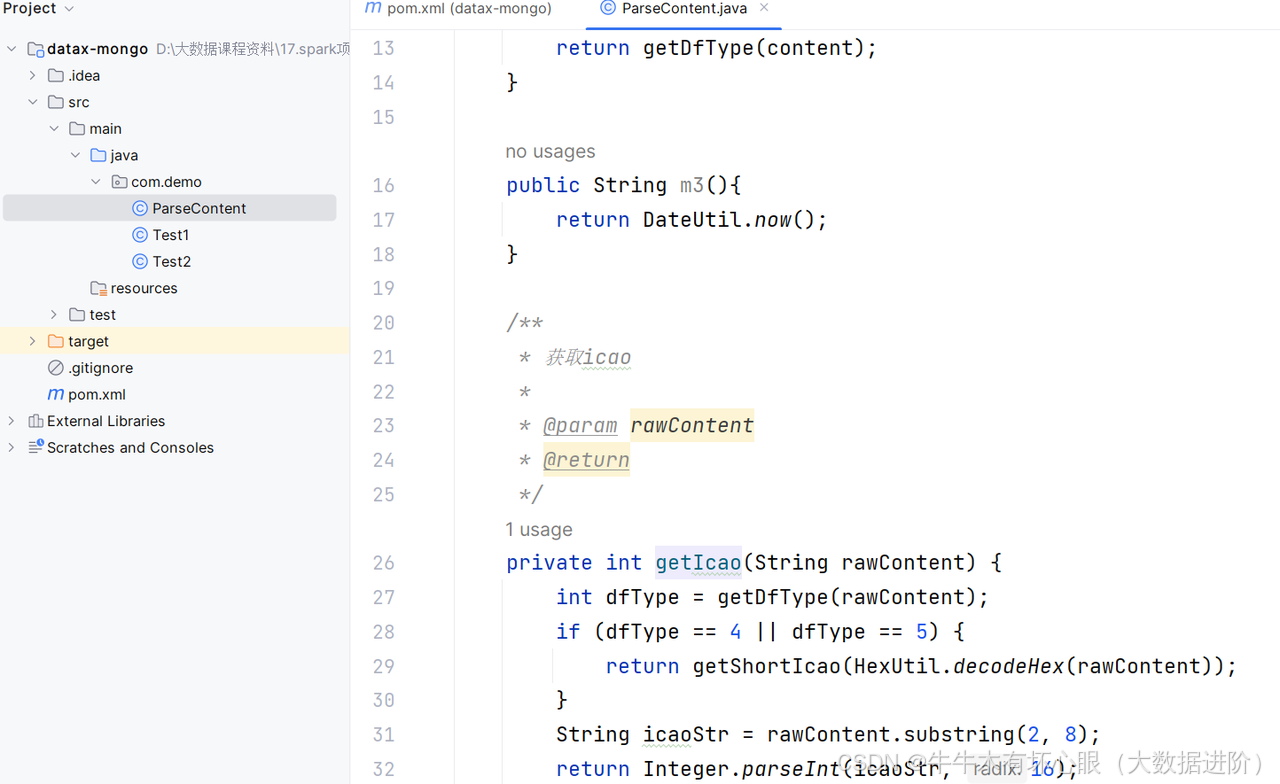Screen dimensions: 1280x784
Task: Select the test folder in project tree
Action: (102, 315)
